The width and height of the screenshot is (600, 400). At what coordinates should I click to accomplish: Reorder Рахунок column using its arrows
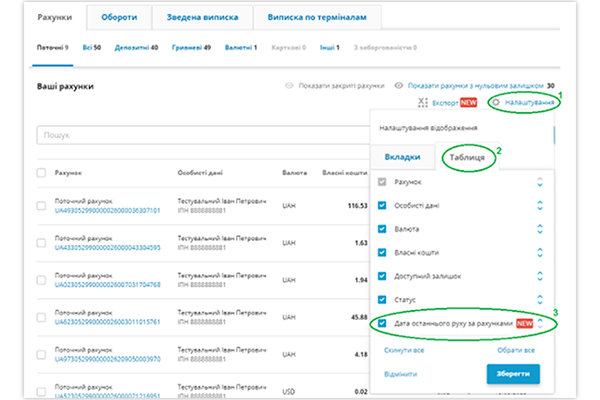point(540,182)
